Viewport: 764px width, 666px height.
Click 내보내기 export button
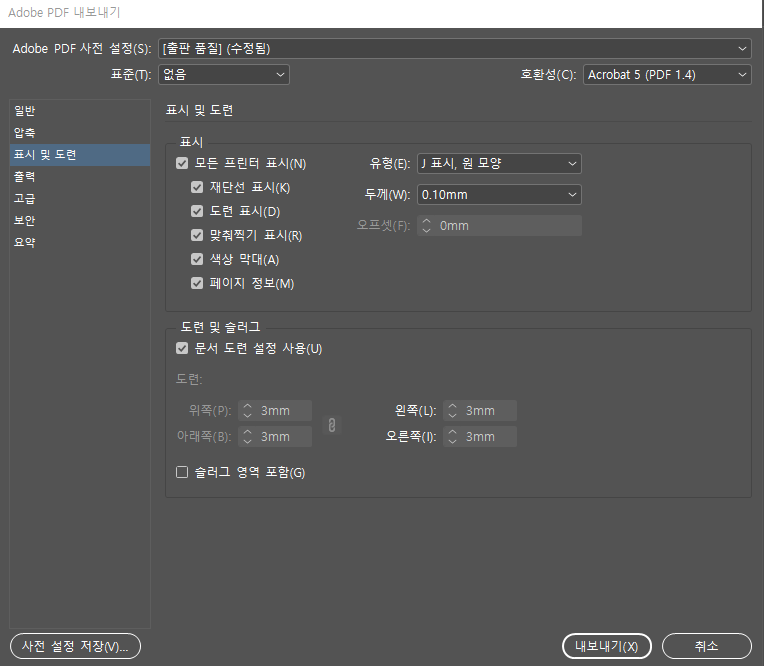(607, 646)
